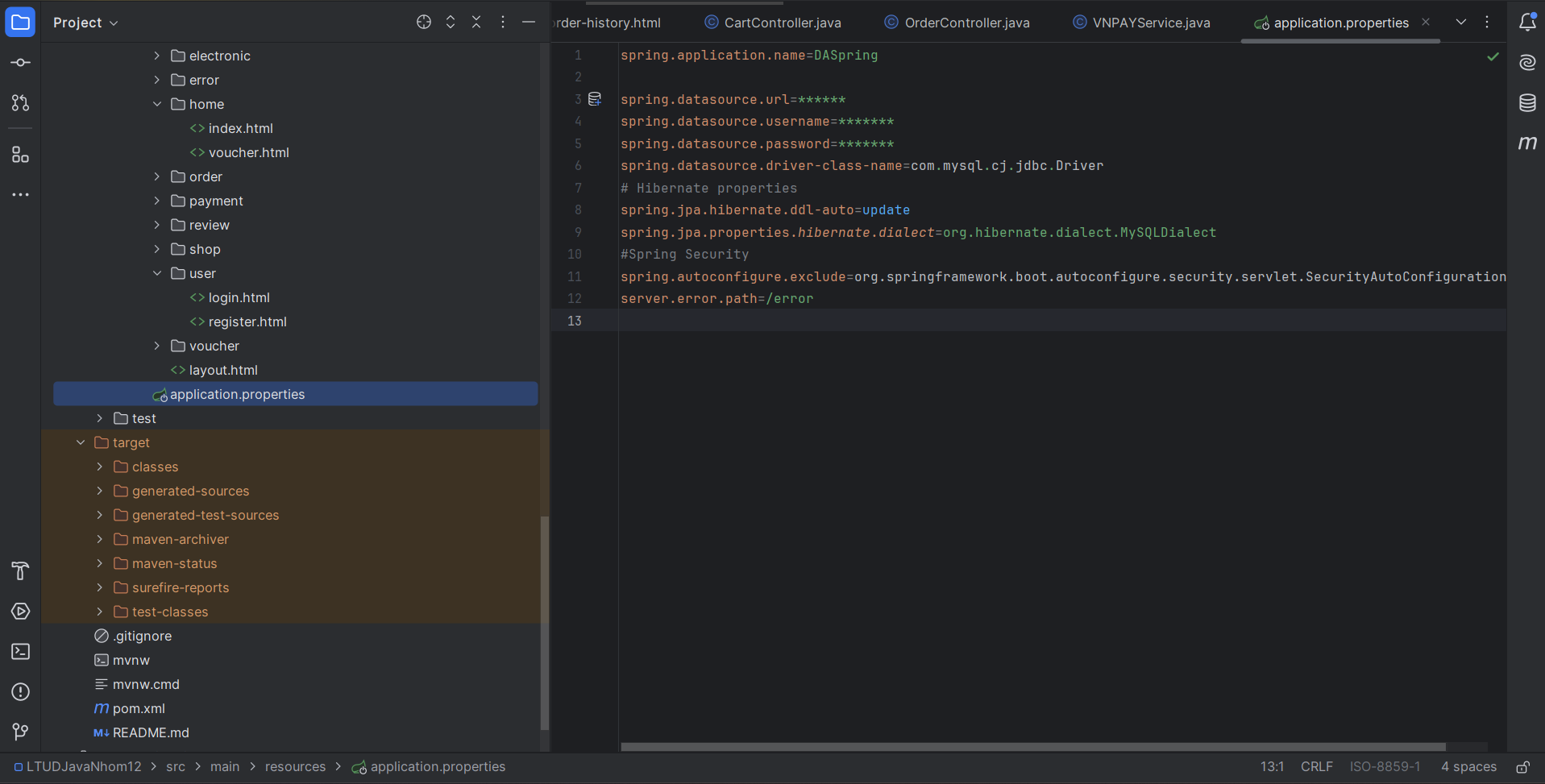Click the Project tree vertical scrollbar
The height and width of the screenshot is (784, 1545).
[545, 622]
